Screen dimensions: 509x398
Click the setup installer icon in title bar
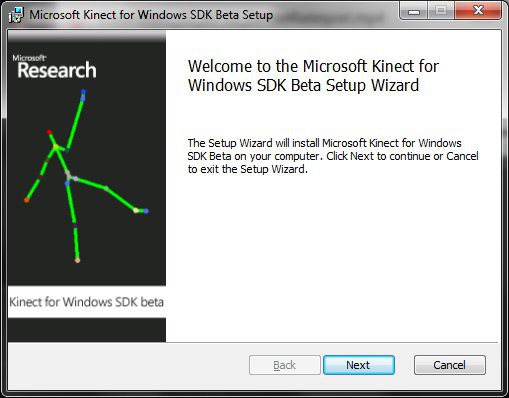(16, 15)
